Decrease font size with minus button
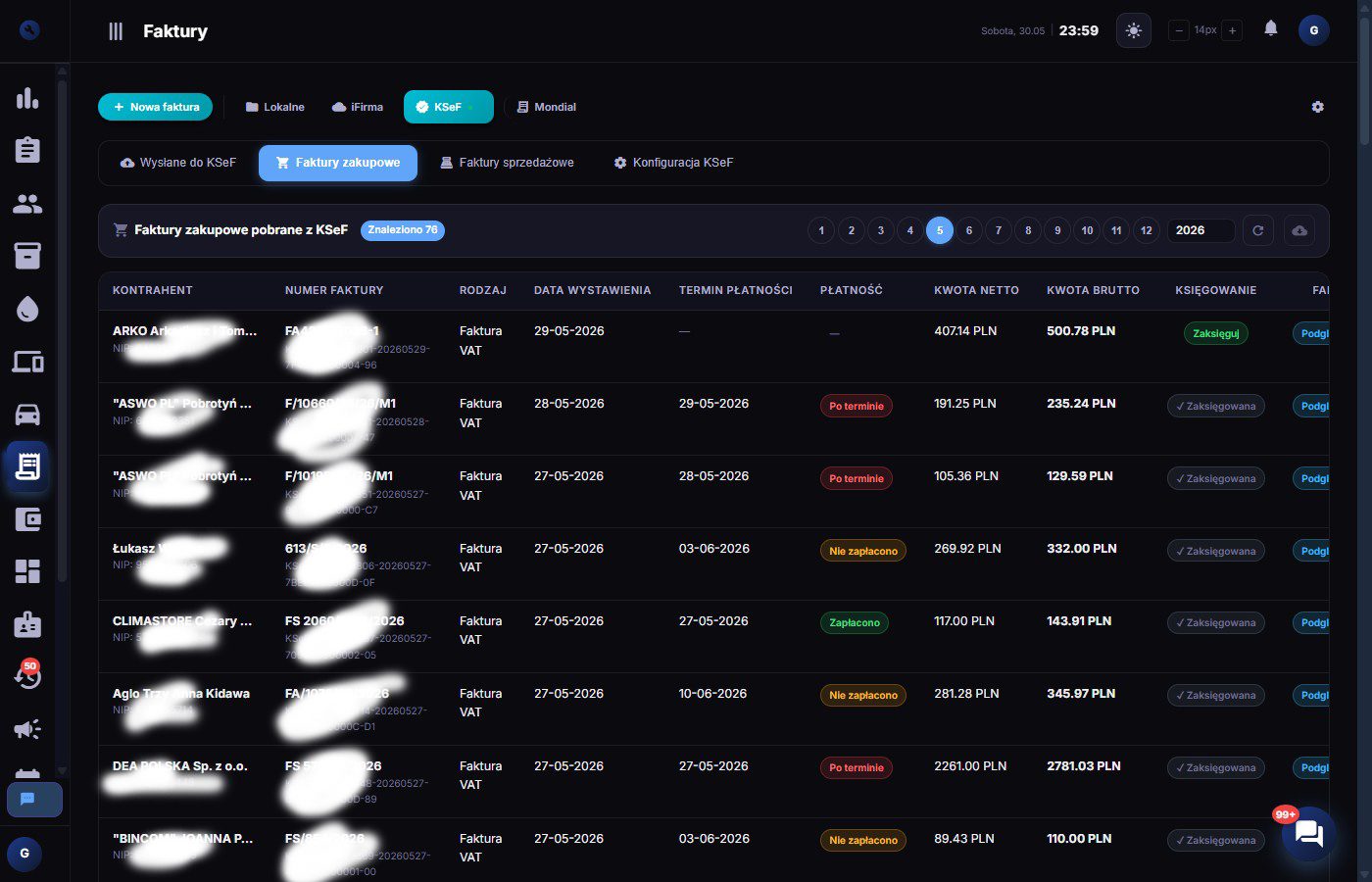1372x882 pixels. pyautogui.click(x=1179, y=30)
